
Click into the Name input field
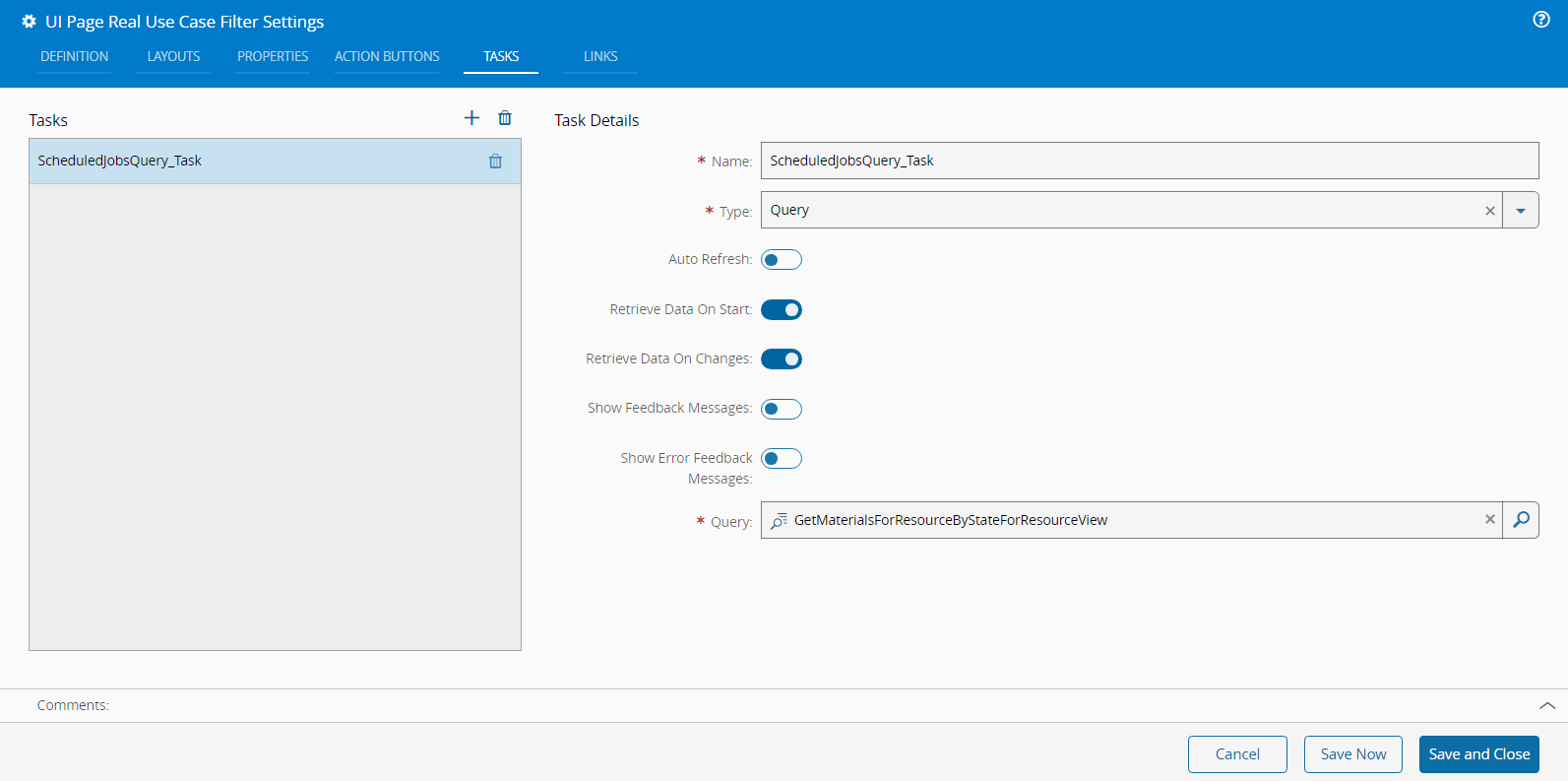click(1149, 161)
